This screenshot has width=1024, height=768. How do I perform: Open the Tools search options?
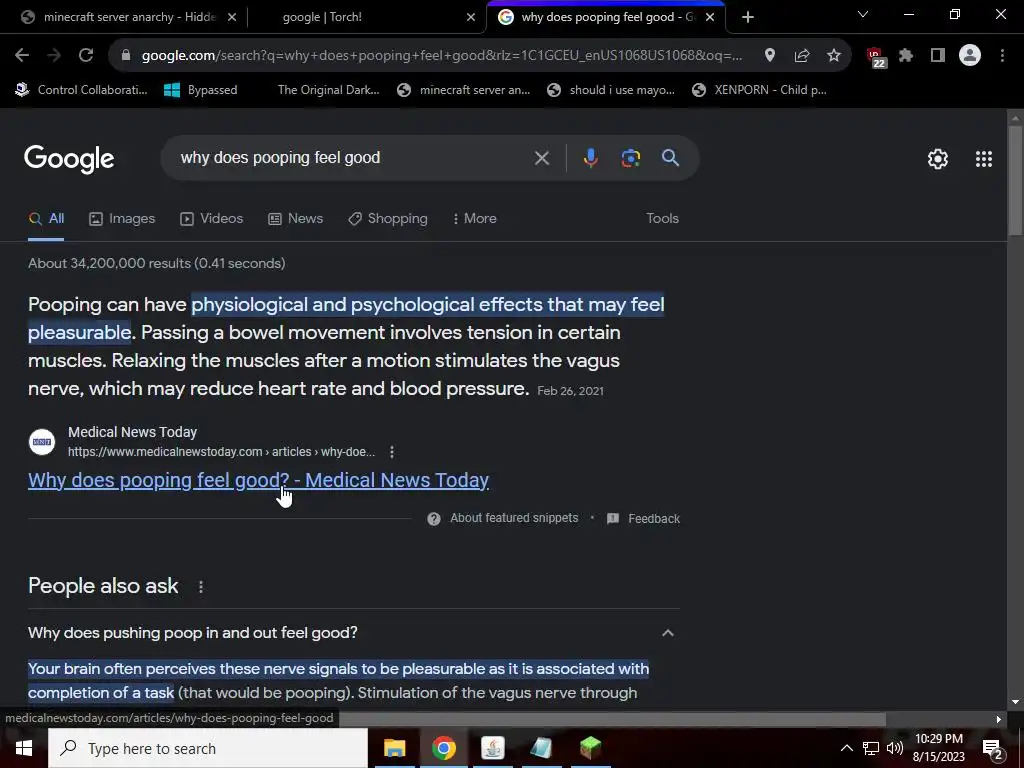[662, 219]
